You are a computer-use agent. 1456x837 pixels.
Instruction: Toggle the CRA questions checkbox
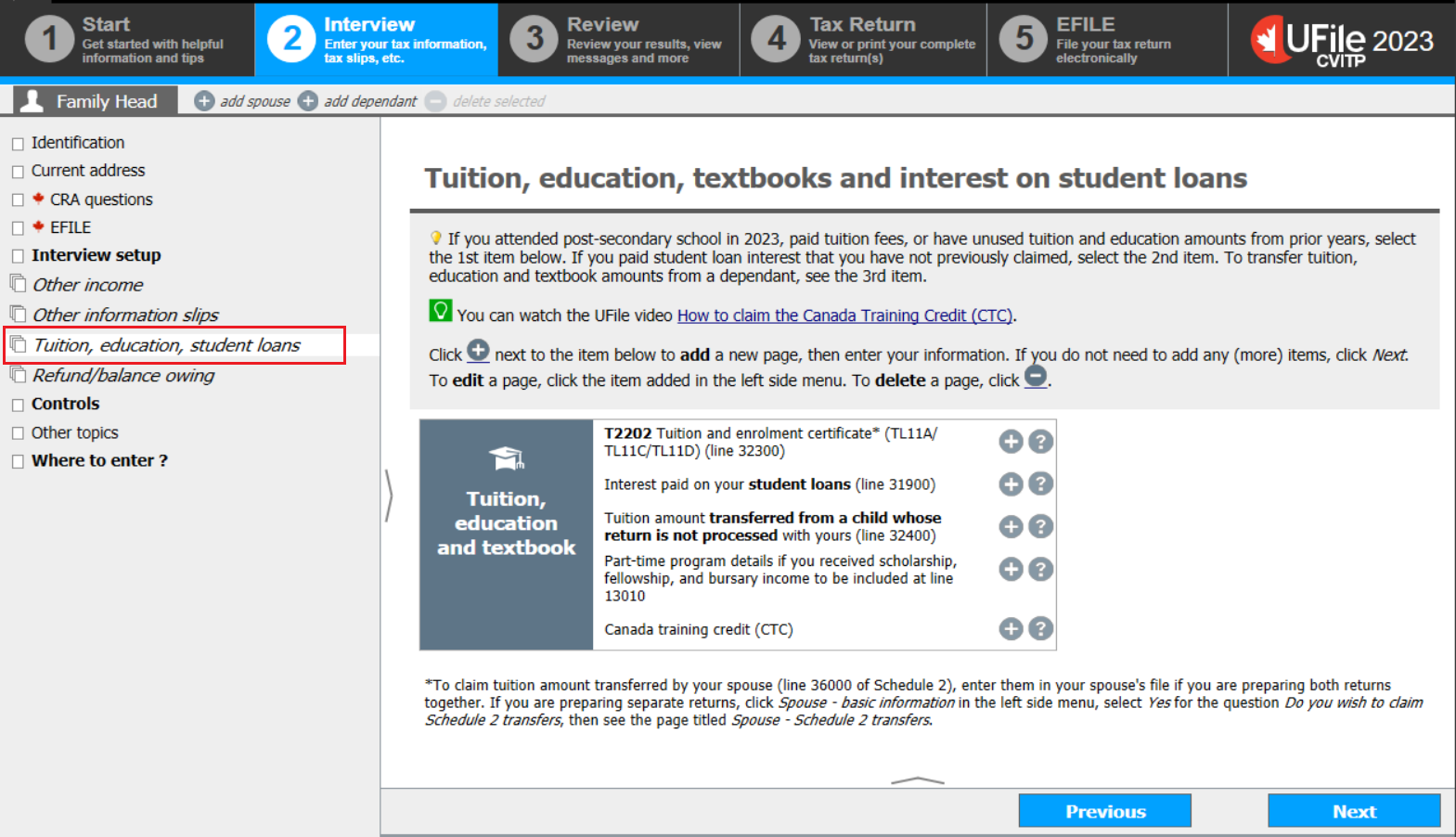coord(18,200)
